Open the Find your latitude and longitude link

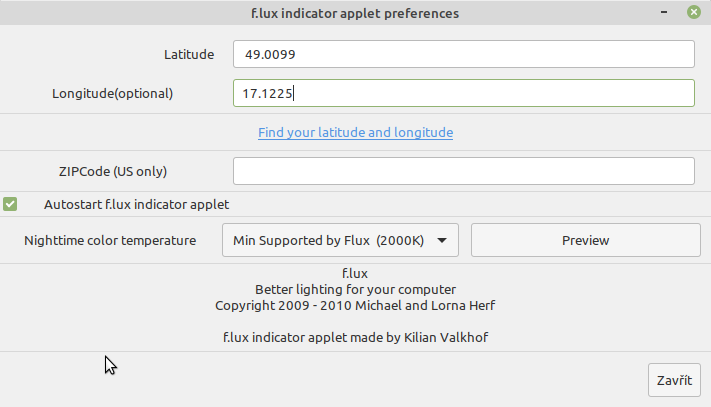(355, 132)
